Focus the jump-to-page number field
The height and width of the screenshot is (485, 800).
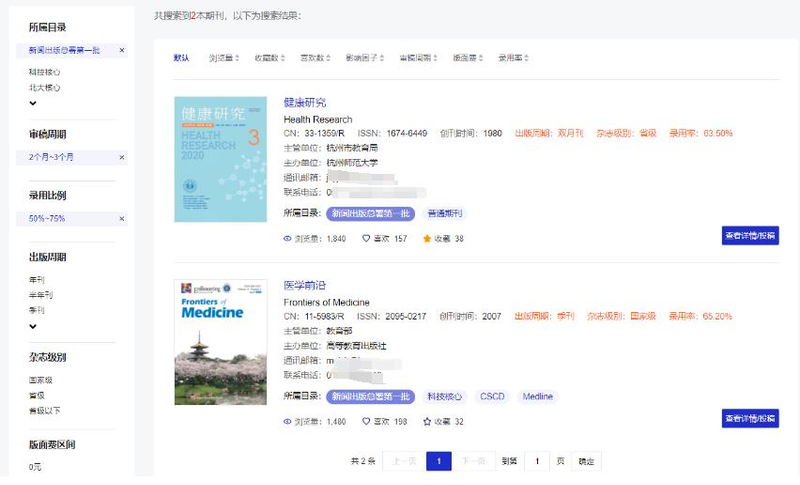click(537, 461)
